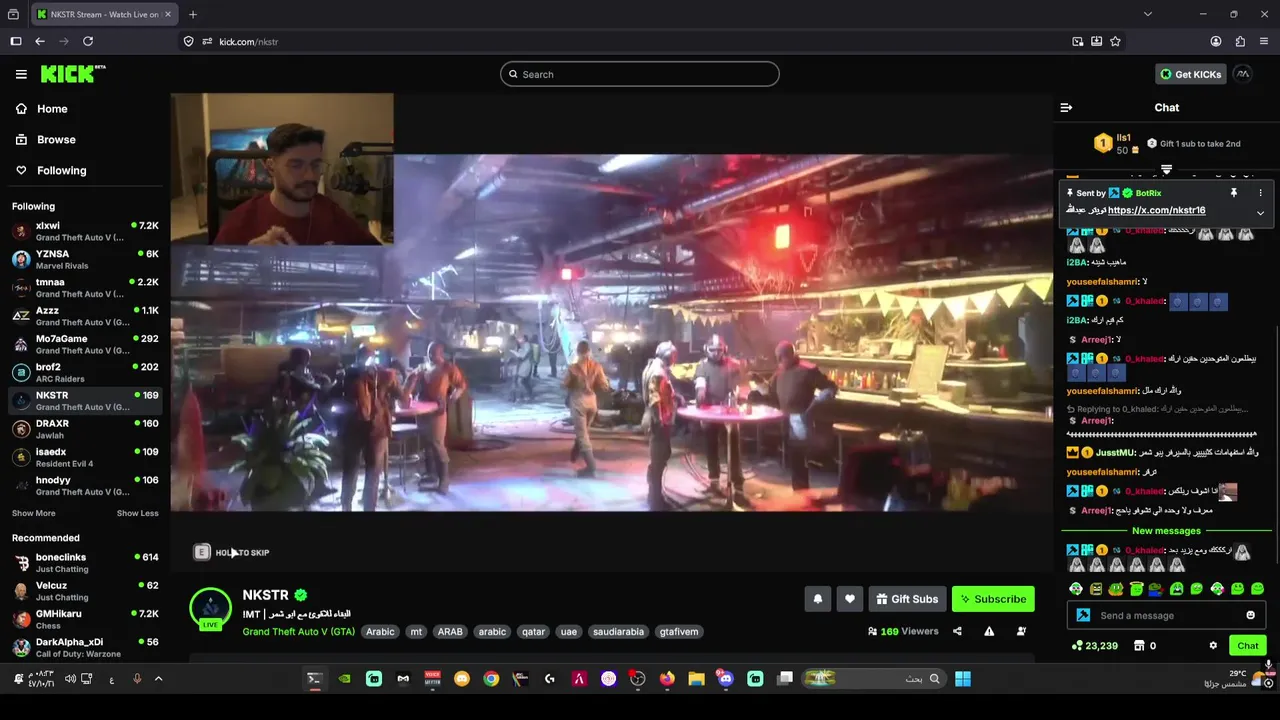Click the Subscribe button
This screenshot has height=720, width=1280.
coord(993,599)
